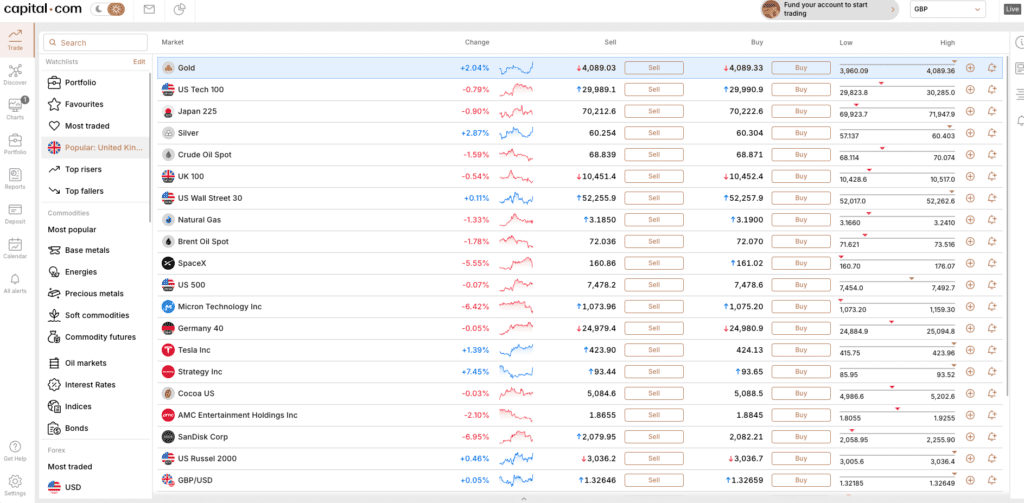Viewport: 1024px width, 503px height.
Task: Open the Charts section
Action: tap(15, 109)
